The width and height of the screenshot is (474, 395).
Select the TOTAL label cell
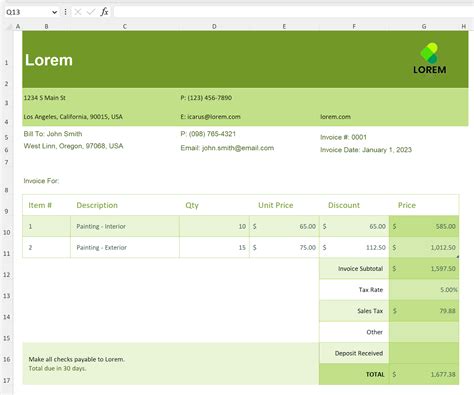pos(354,374)
